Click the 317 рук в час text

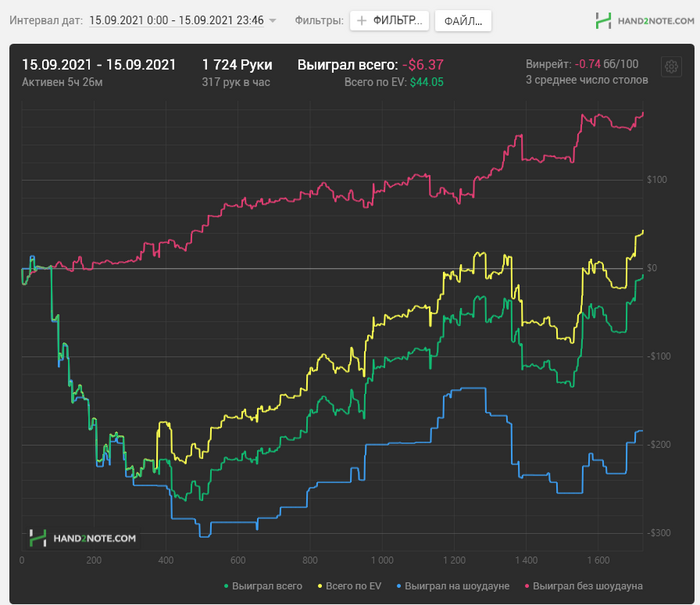tap(236, 82)
